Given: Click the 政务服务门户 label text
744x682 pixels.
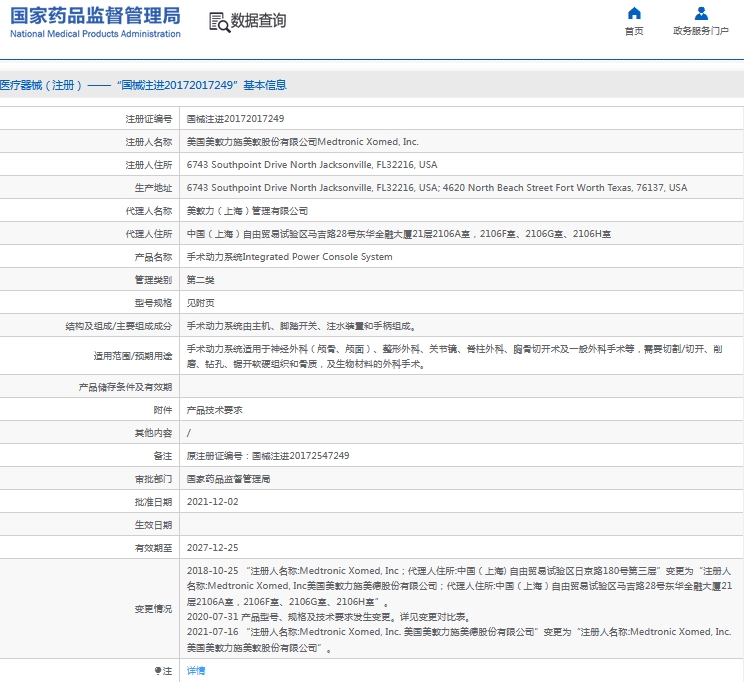Looking at the screenshot, I should [x=701, y=31].
